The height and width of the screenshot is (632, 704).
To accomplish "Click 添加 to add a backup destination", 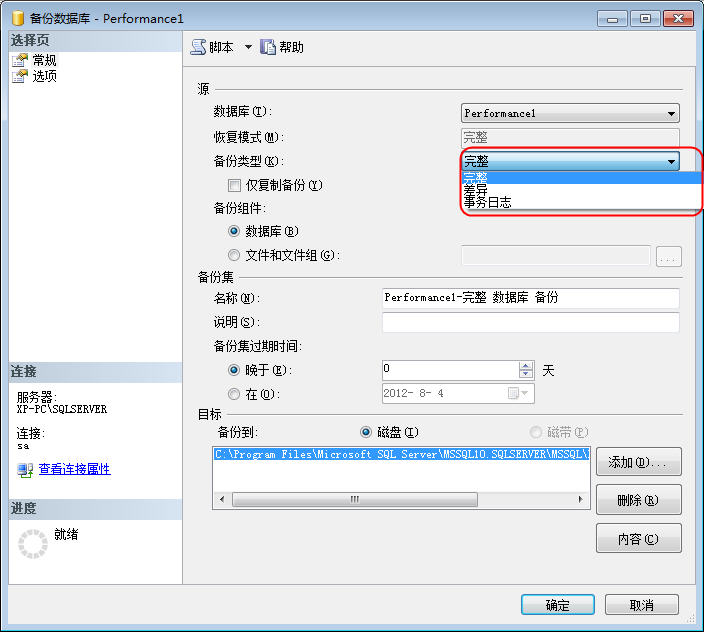I will tap(638, 461).
